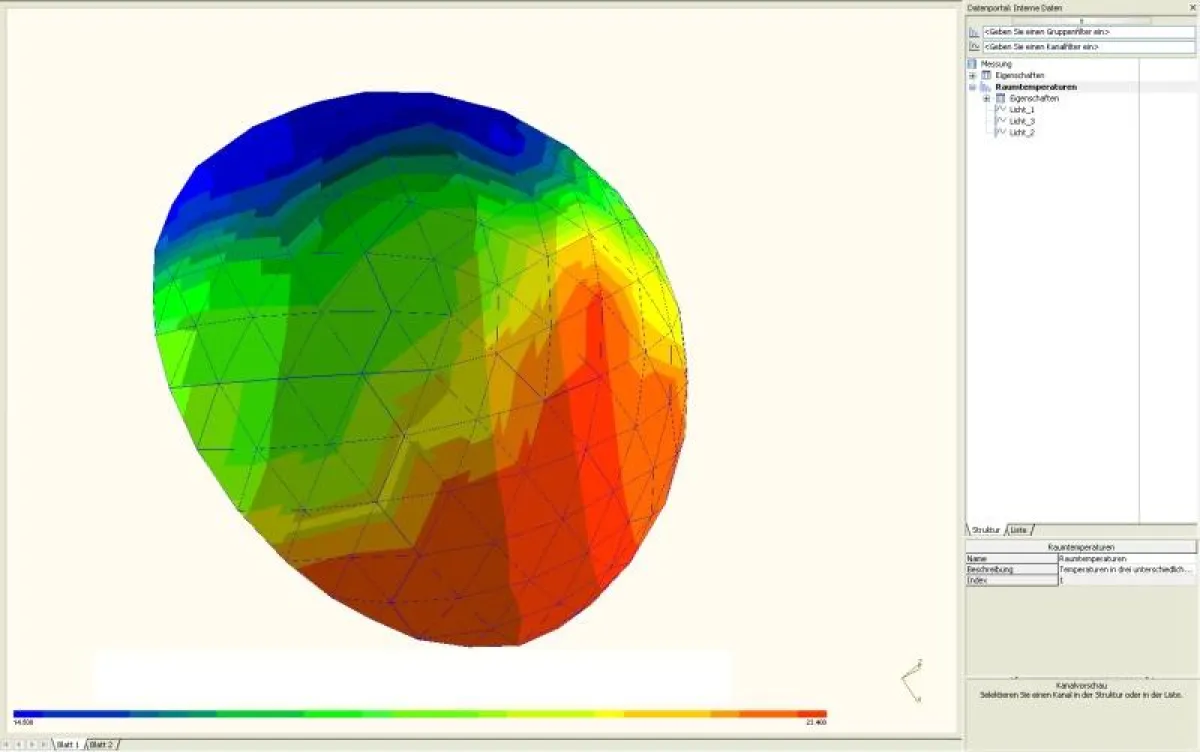Open the Blatt 1 sheet tab

[68, 745]
